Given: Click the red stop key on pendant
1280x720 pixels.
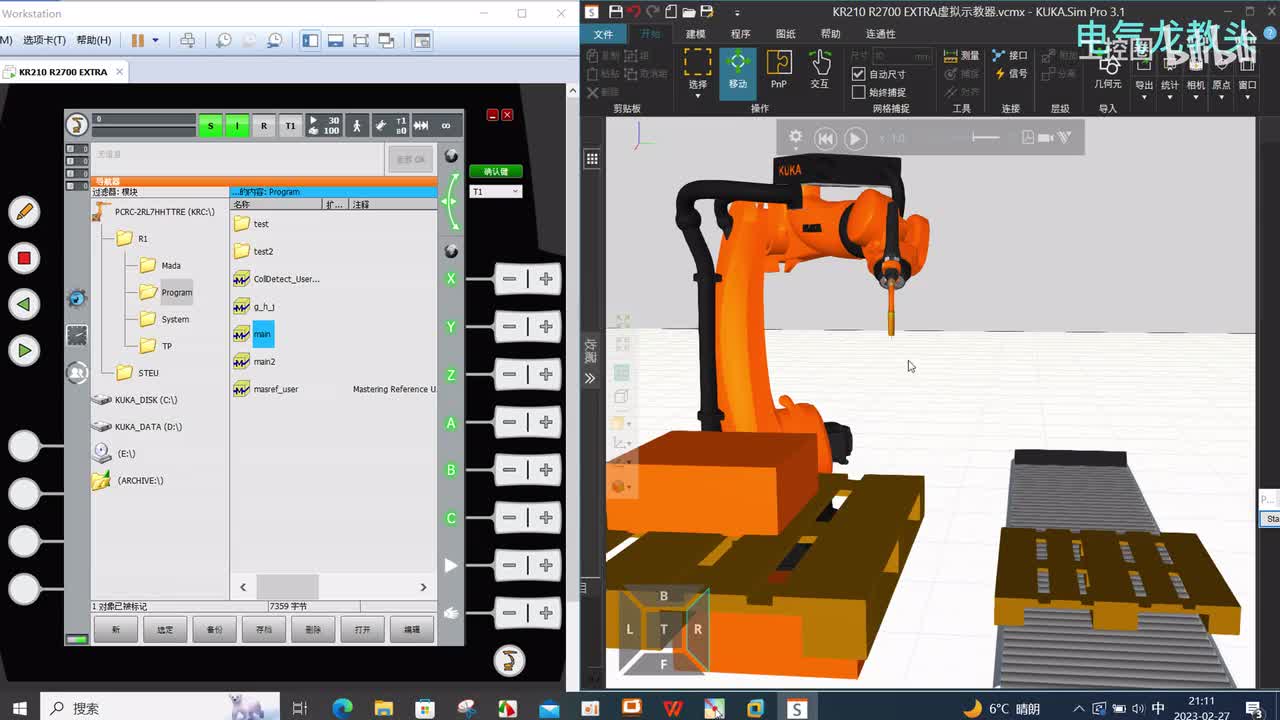Looking at the screenshot, I should [x=24, y=258].
